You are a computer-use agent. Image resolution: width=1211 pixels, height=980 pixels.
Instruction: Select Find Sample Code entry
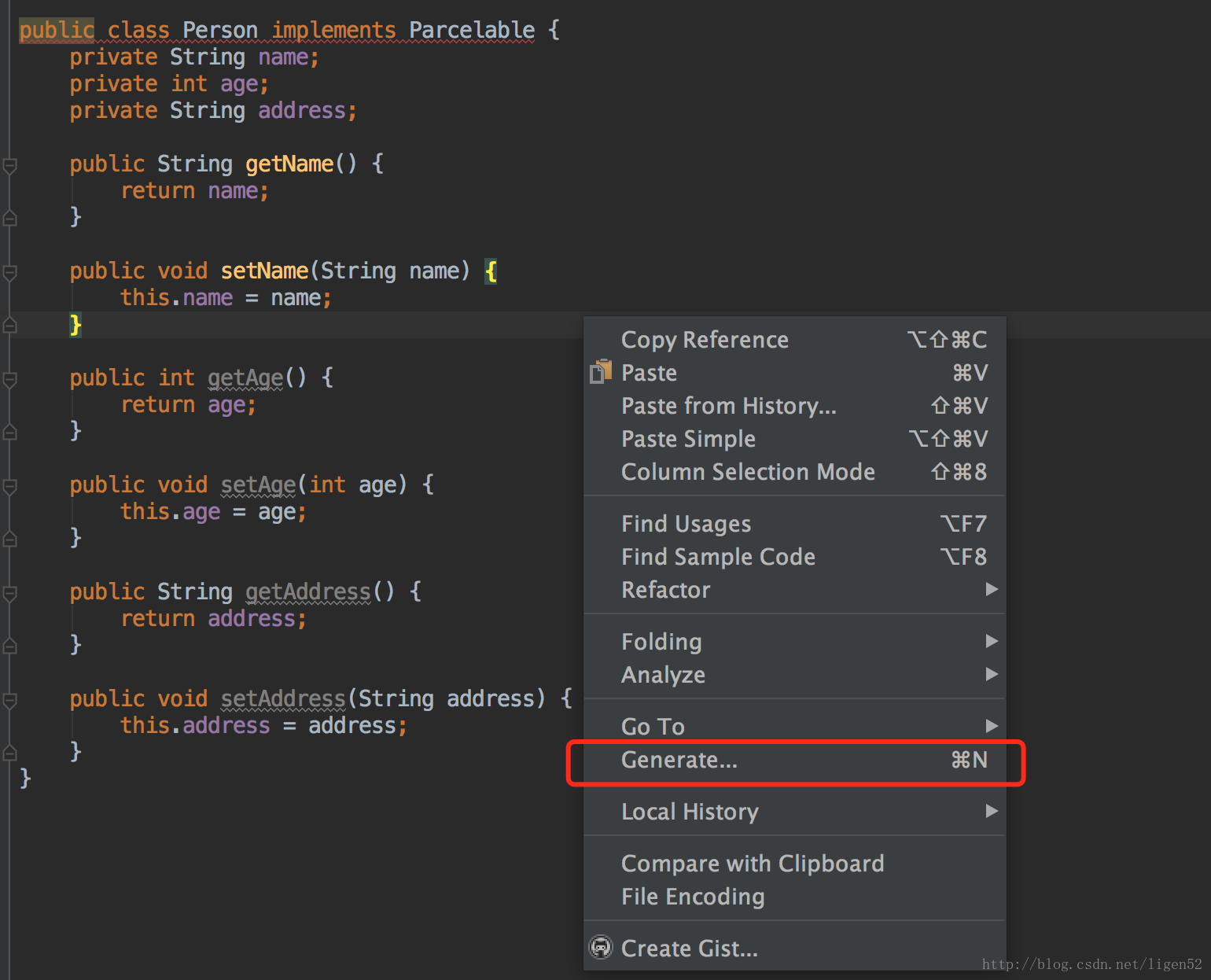794,557
